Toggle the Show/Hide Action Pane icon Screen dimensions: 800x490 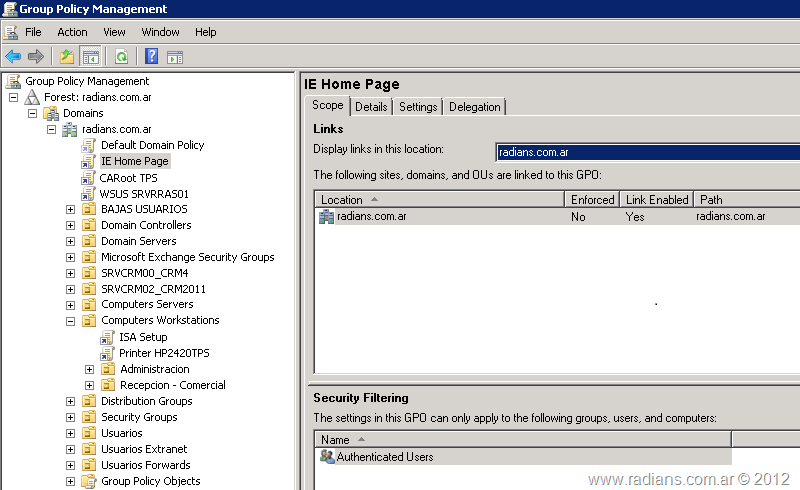point(175,57)
